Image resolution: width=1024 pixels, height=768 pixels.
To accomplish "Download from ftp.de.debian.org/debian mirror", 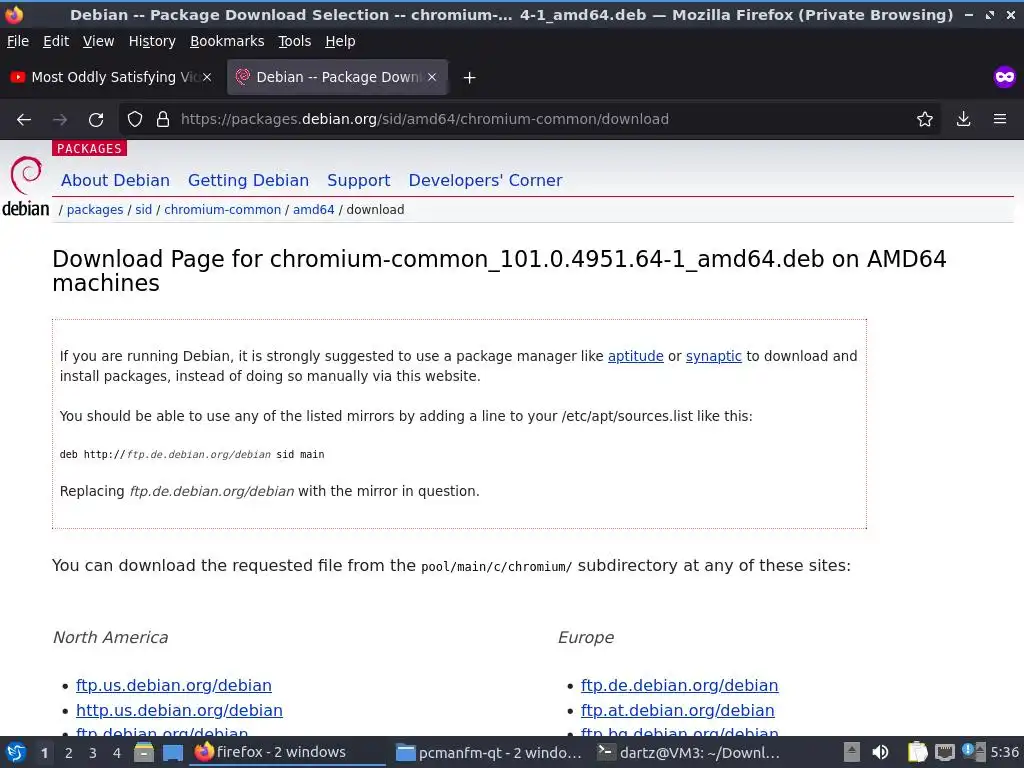I will (x=679, y=685).
